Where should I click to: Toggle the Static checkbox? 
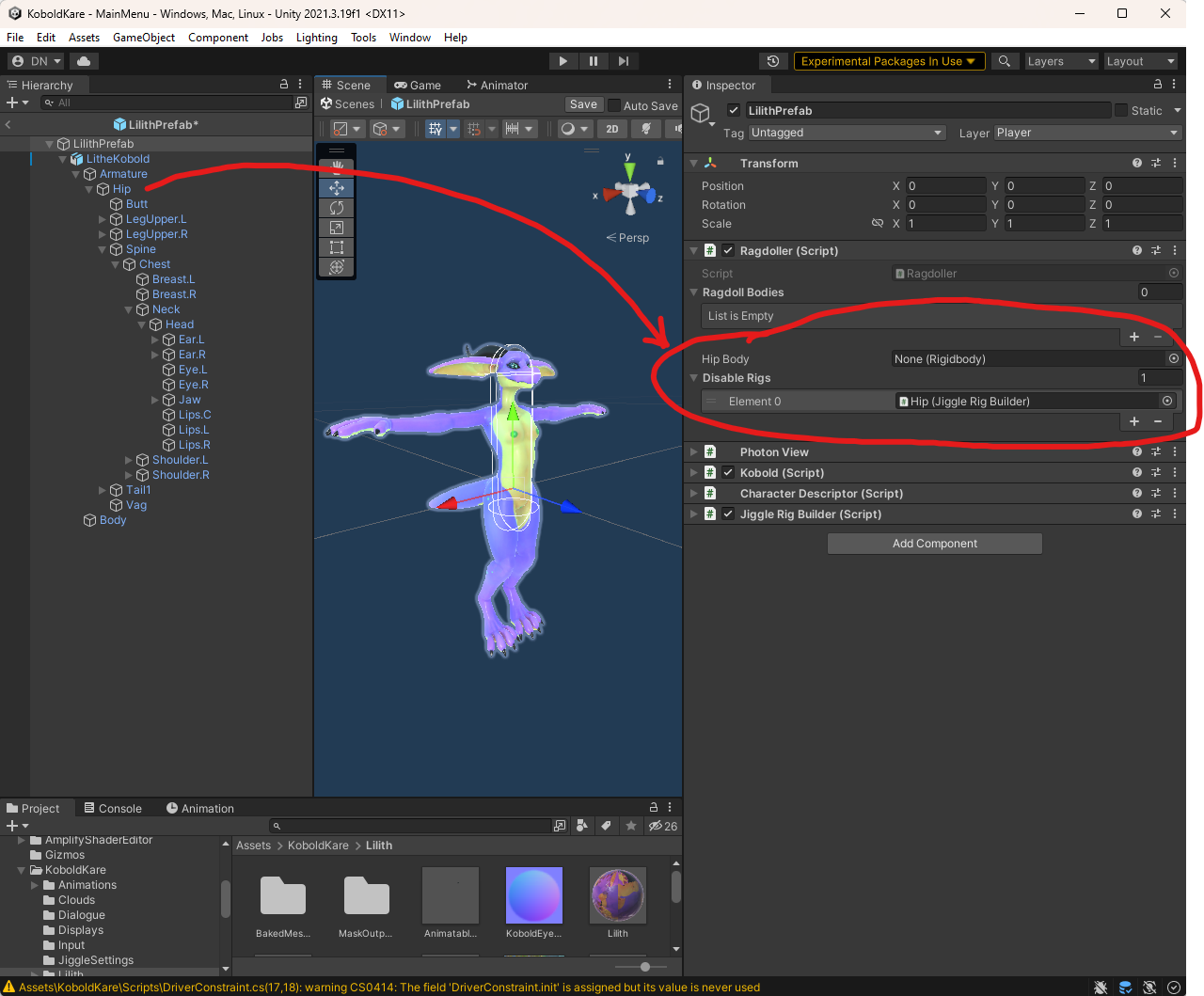point(1121,110)
